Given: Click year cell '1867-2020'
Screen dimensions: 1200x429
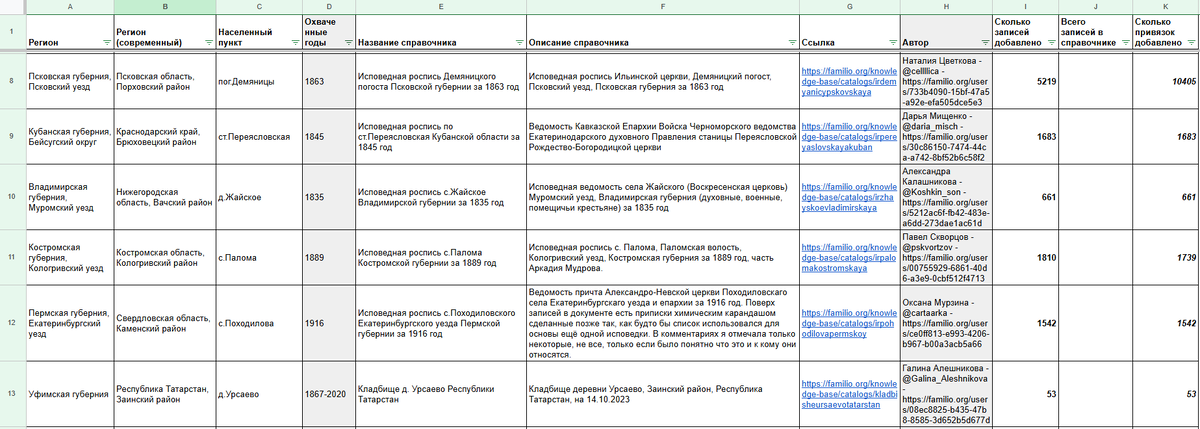Looking at the screenshot, I should pyautogui.click(x=328, y=394).
